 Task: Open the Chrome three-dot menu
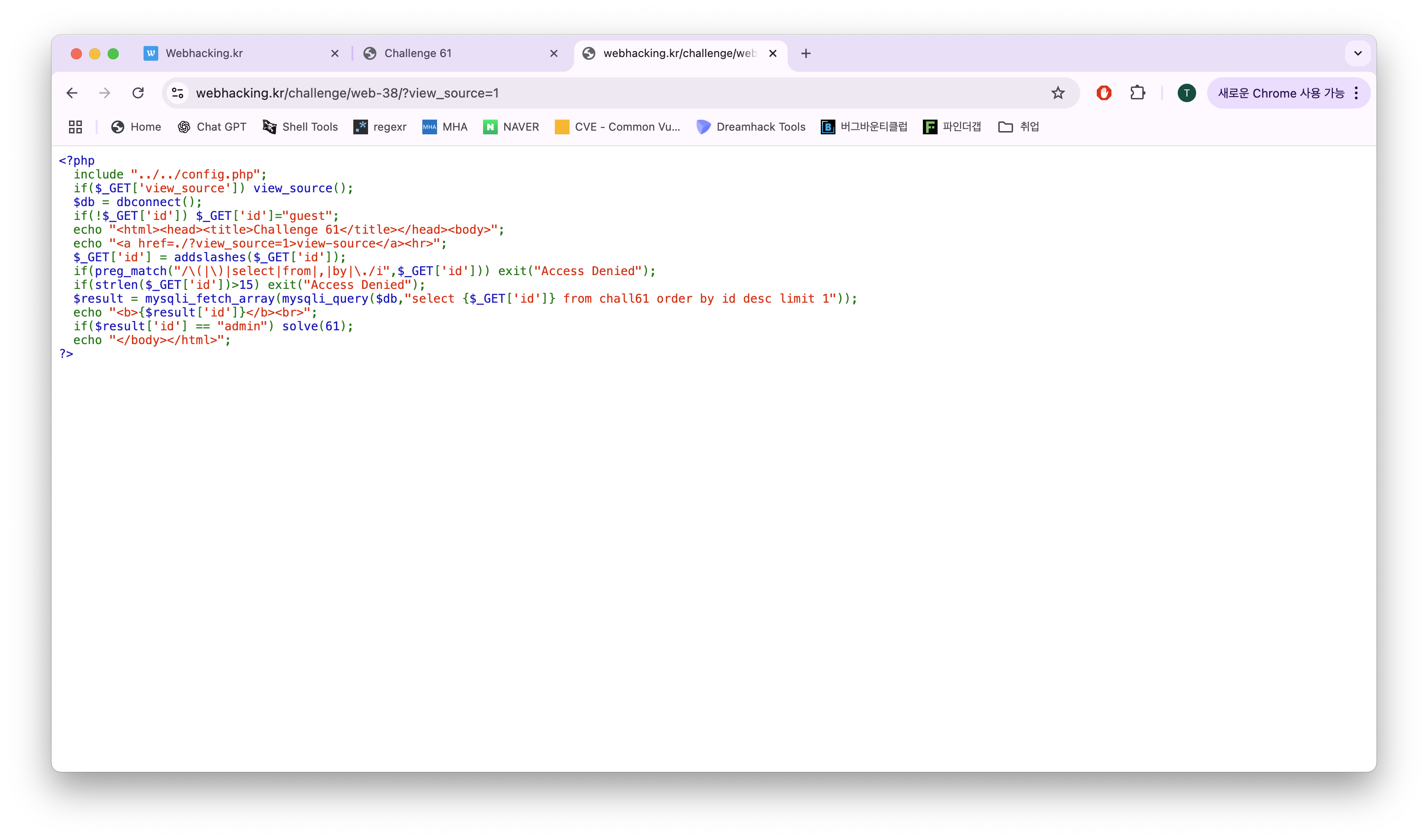click(x=1356, y=93)
